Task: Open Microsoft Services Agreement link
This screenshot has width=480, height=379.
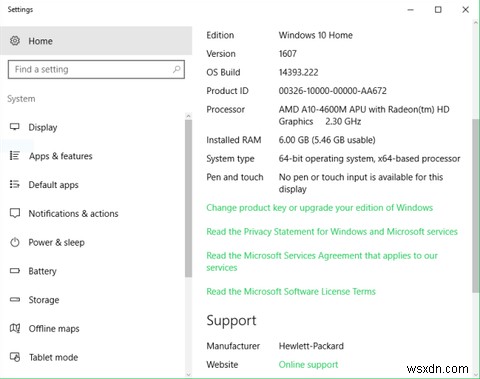Action: point(322,261)
